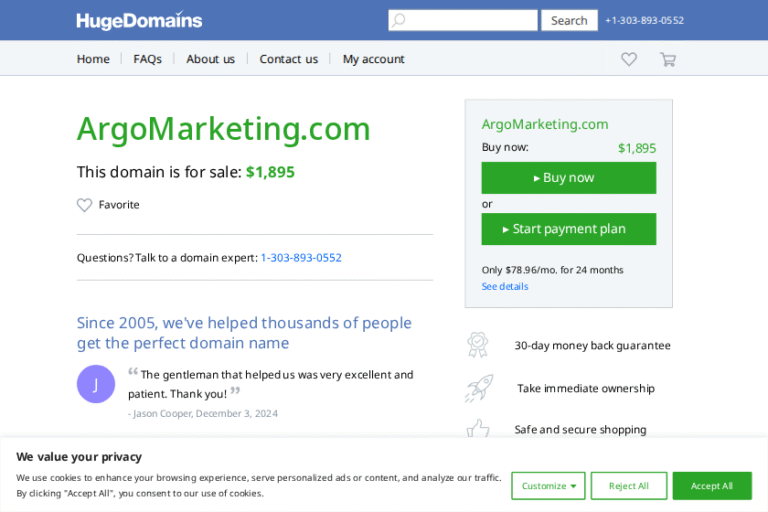This screenshot has height=512, width=768.
Task: Open the FAQs menu item
Action: coord(147,59)
